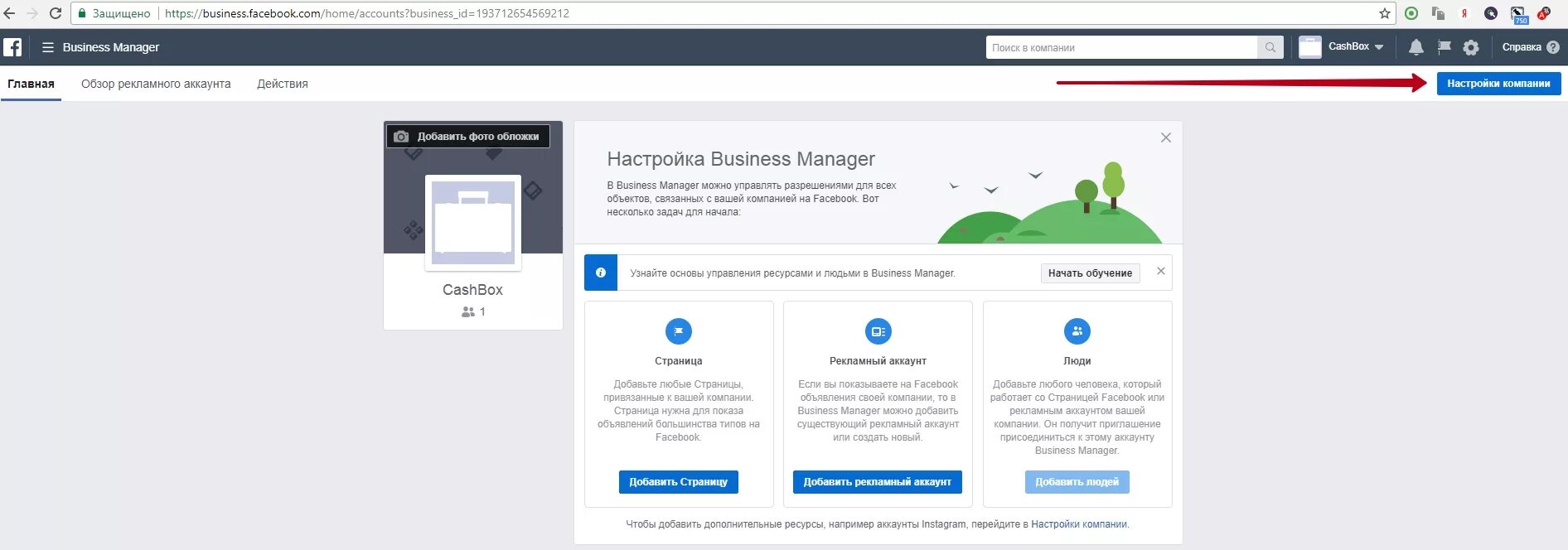
Task: Click the Настройка Business Manager heading
Action: [741, 159]
